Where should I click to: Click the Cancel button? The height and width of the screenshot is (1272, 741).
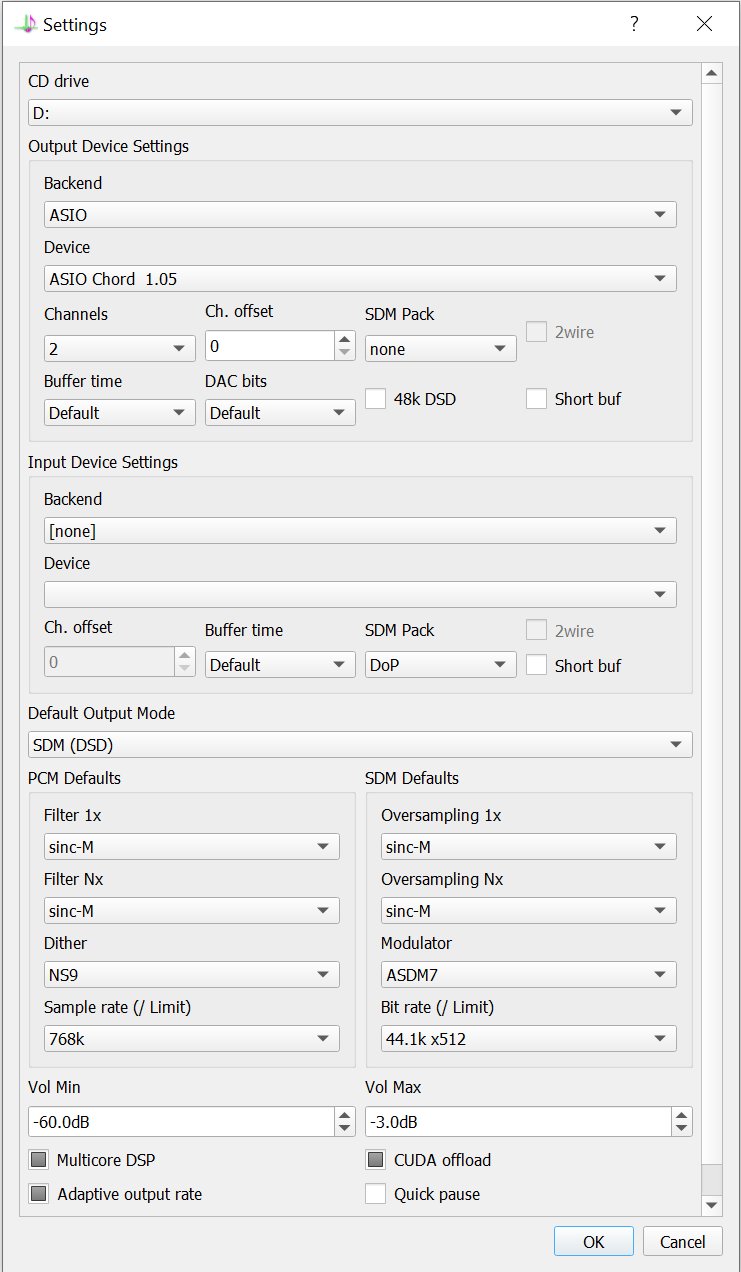[x=682, y=1242]
